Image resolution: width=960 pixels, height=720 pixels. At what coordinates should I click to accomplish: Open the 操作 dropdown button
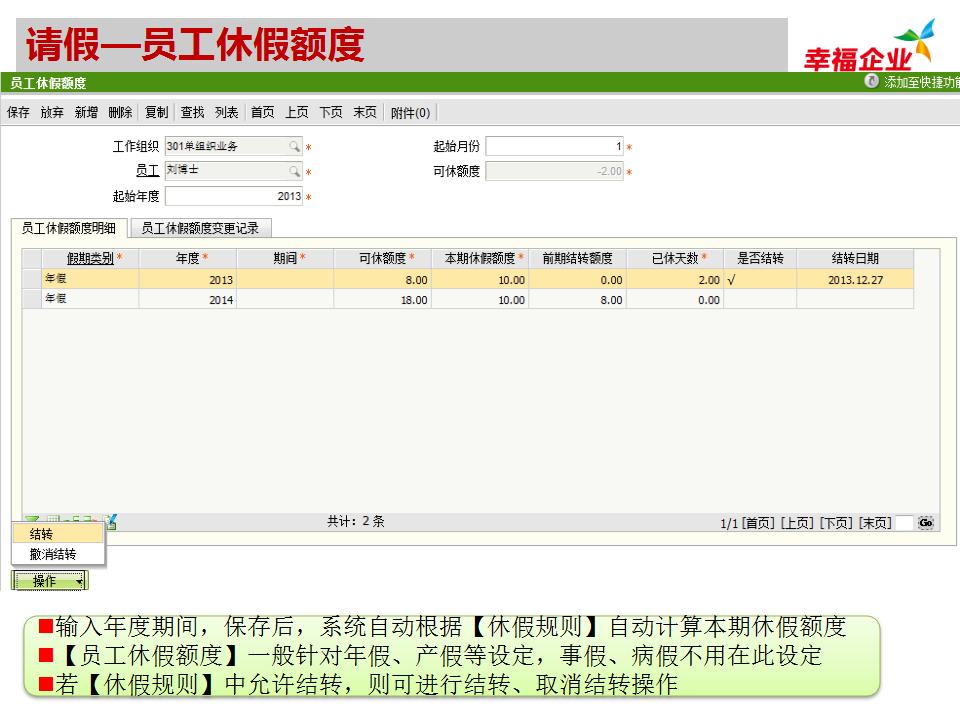50,581
